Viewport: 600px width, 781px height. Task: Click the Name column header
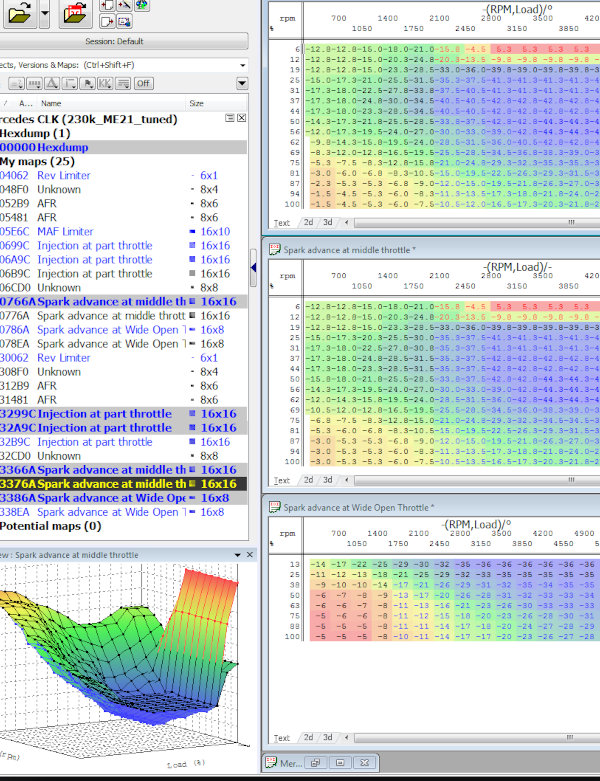pos(51,104)
